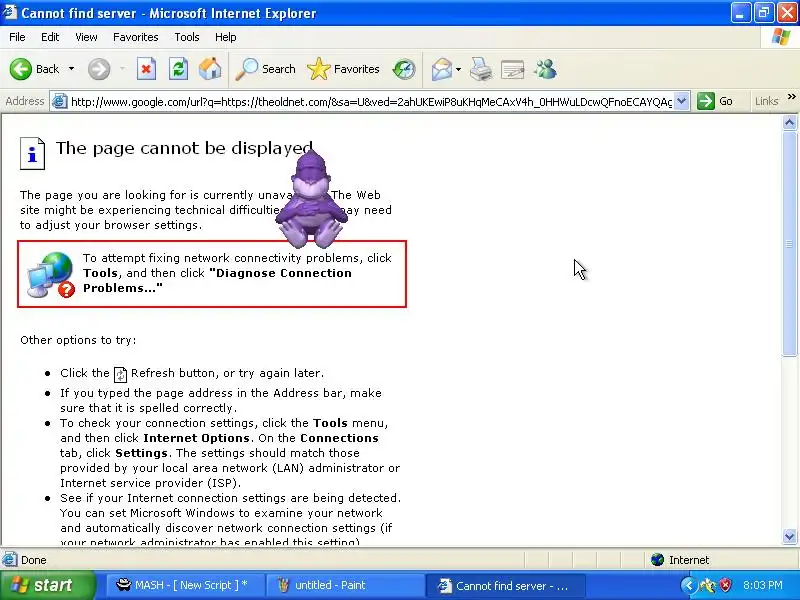Click 'Other options to try:' text
This screenshot has width=800, height=600.
pos(78,340)
